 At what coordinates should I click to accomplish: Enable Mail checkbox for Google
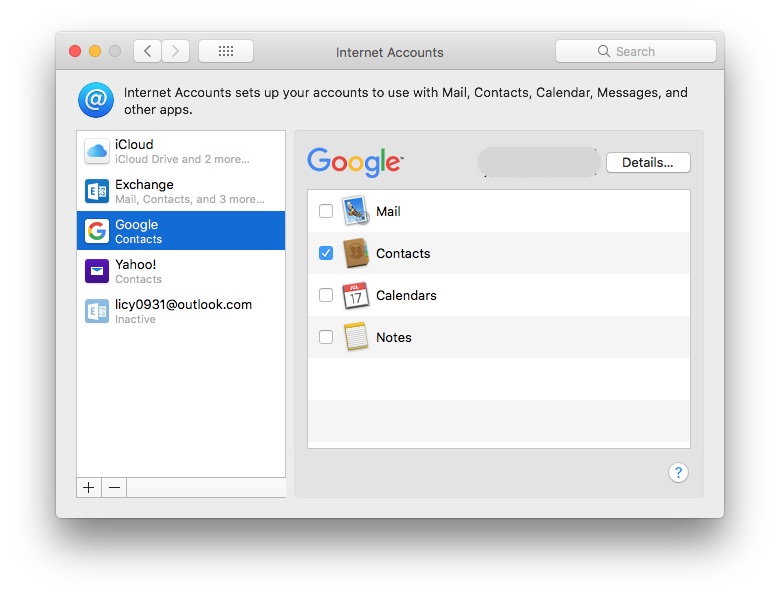coord(326,211)
